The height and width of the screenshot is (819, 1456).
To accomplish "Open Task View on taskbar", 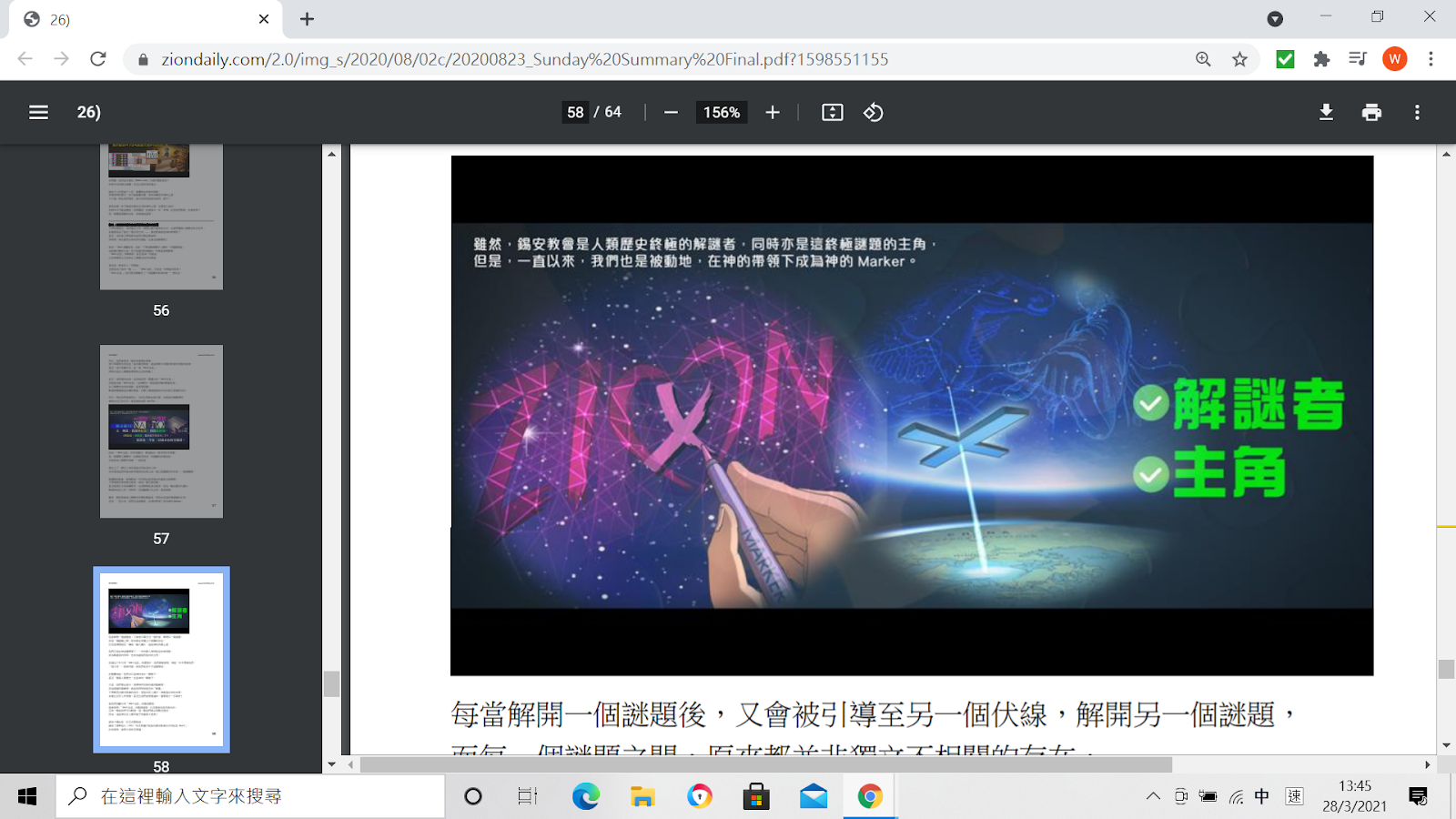I will tap(528, 797).
